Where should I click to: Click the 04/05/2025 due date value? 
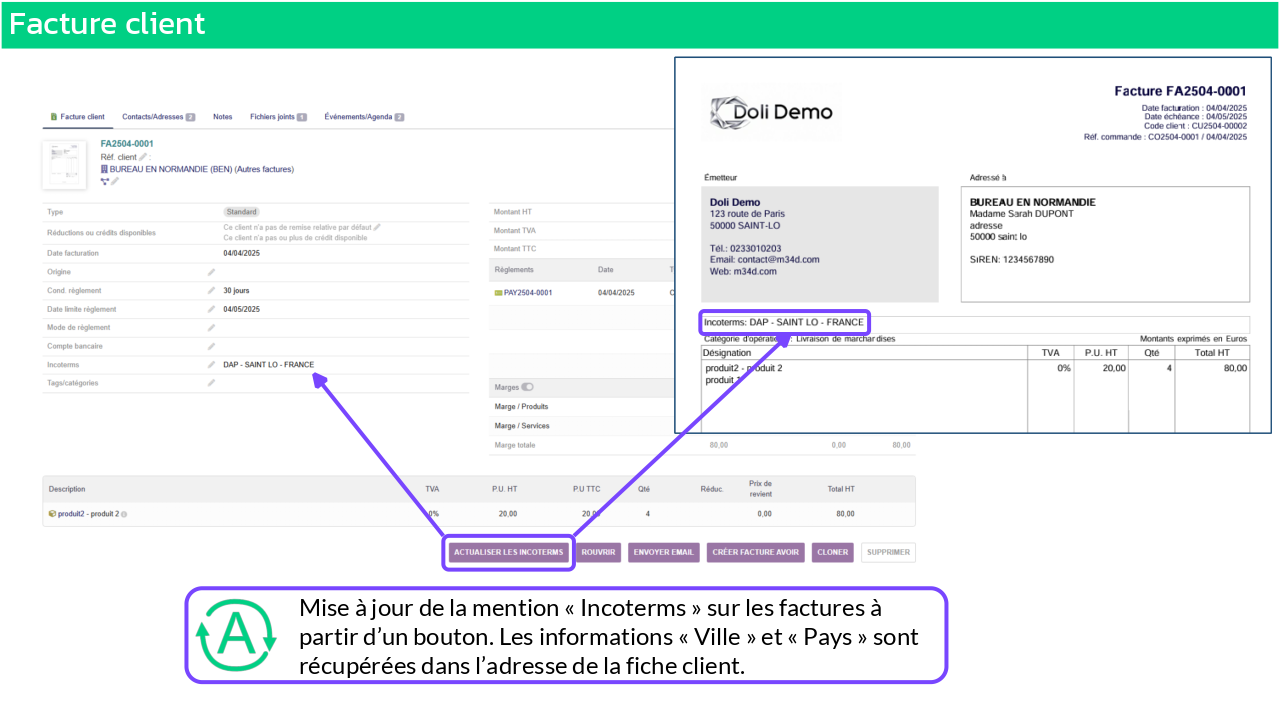tap(241, 309)
